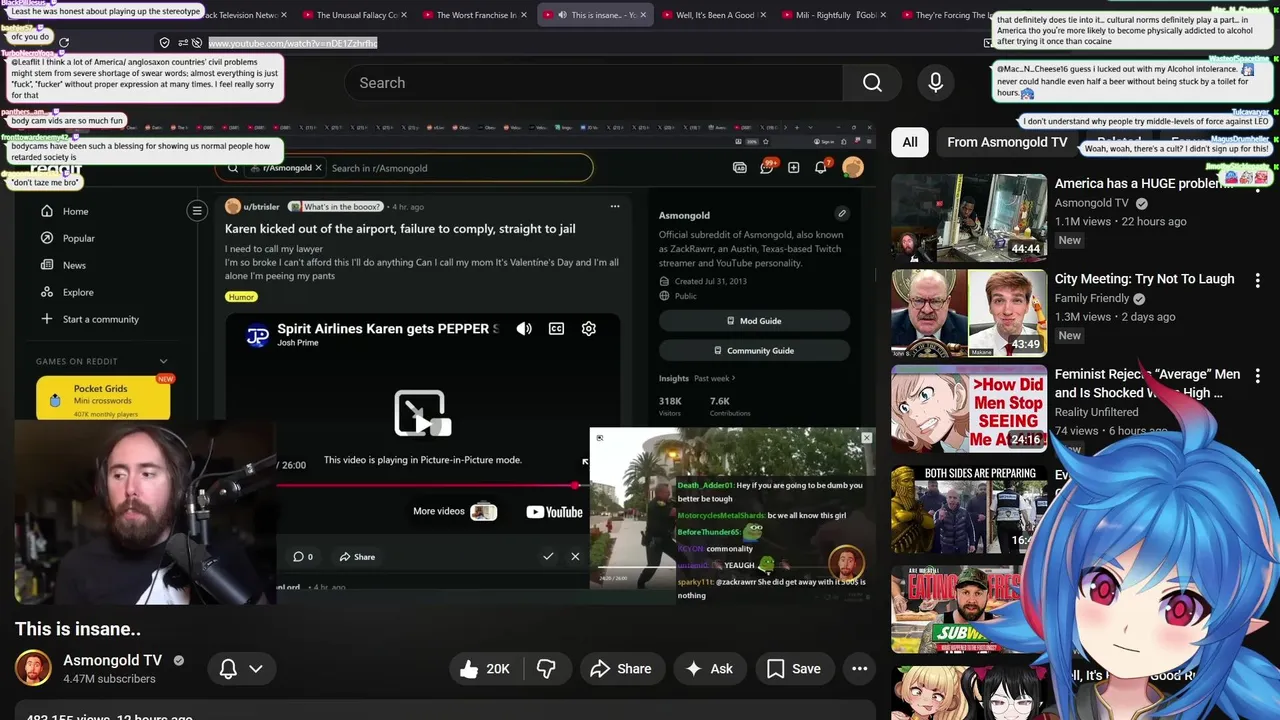Dislike the video with thumbs-down icon
This screenshot has width=1280, height=720.
click(546, 669)
